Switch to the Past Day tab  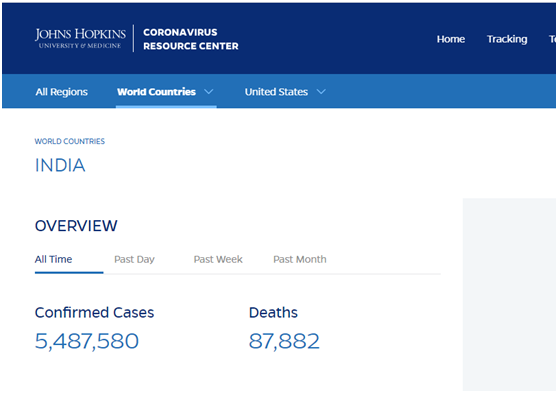point(135,259)
